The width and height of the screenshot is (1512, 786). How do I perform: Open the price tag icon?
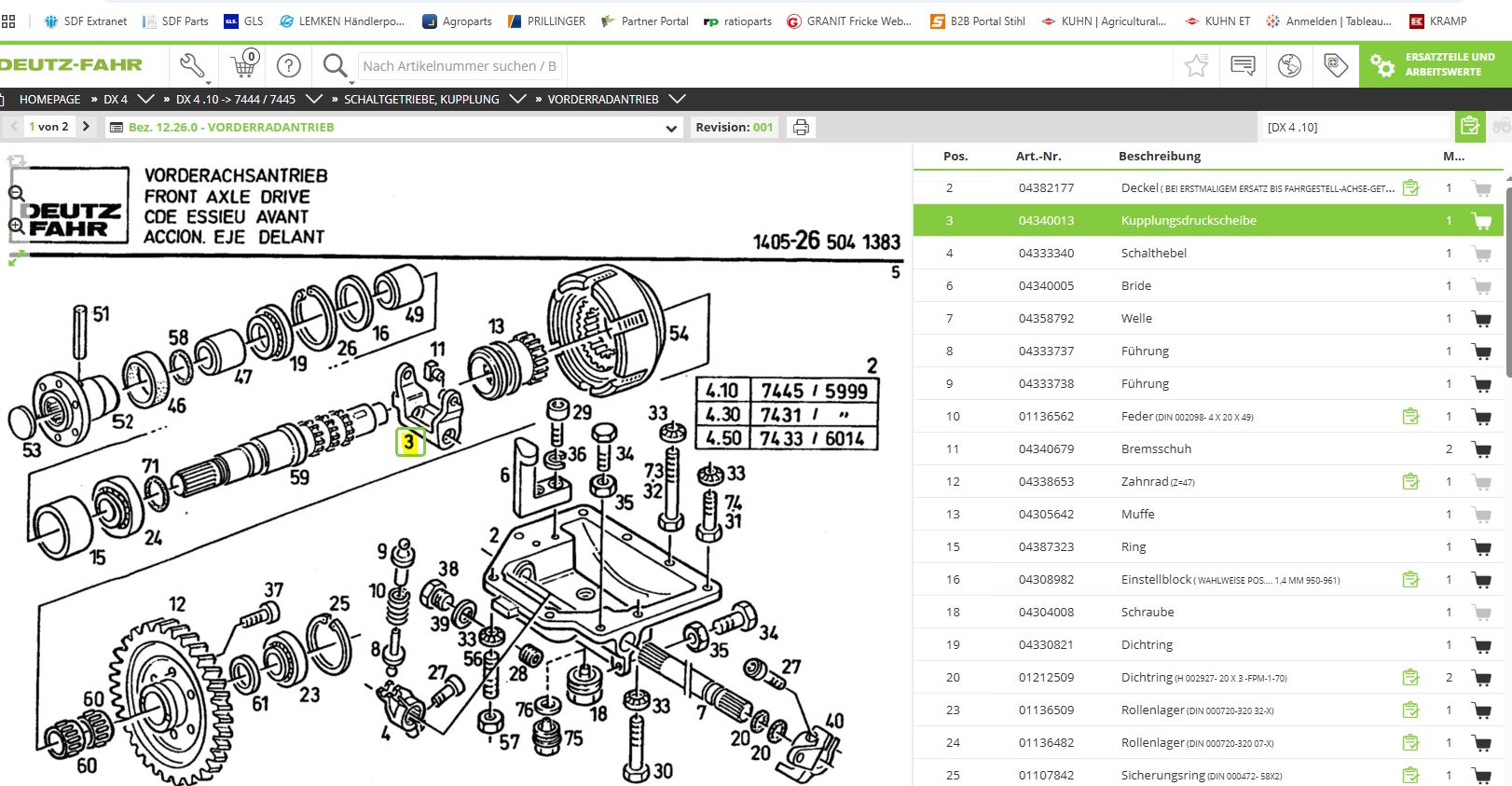pos(1336,65)
